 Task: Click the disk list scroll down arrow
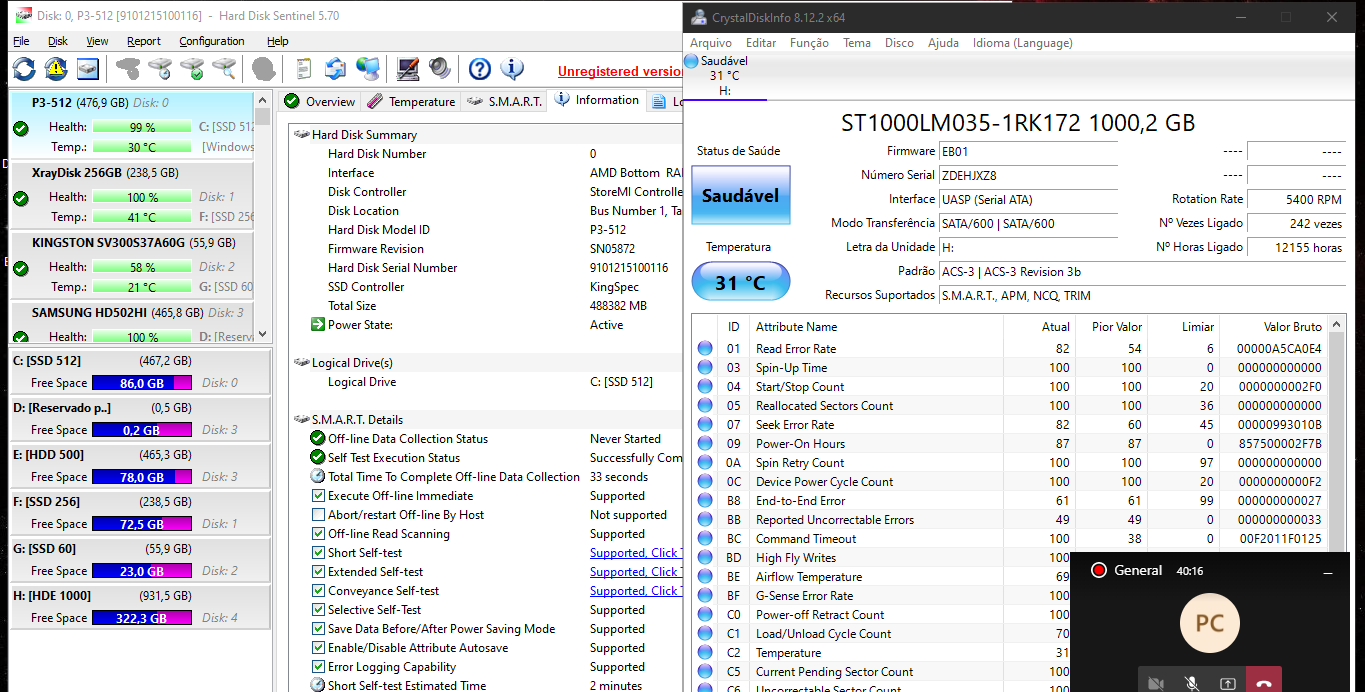pyautogui.click(x=263, y=335)
